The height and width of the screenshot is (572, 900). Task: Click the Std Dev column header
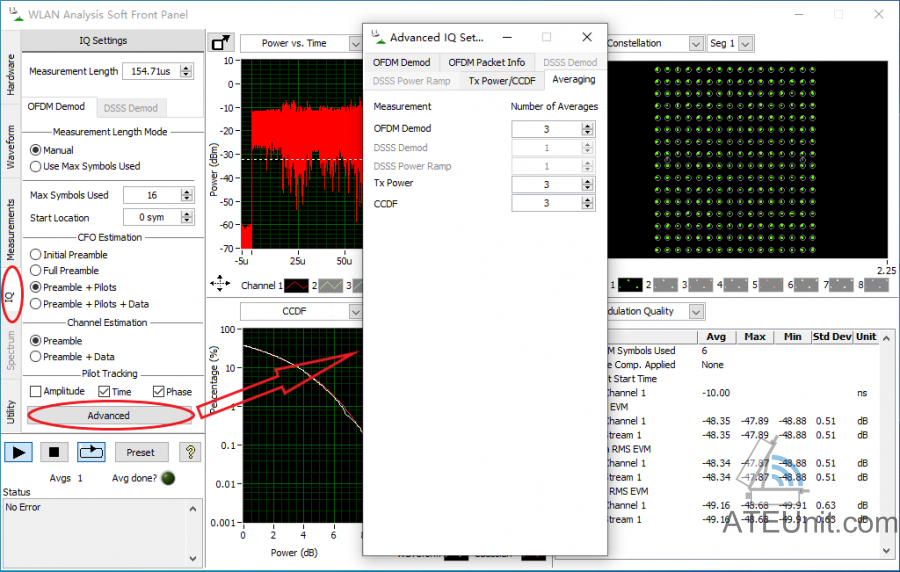tap(832, 337)
